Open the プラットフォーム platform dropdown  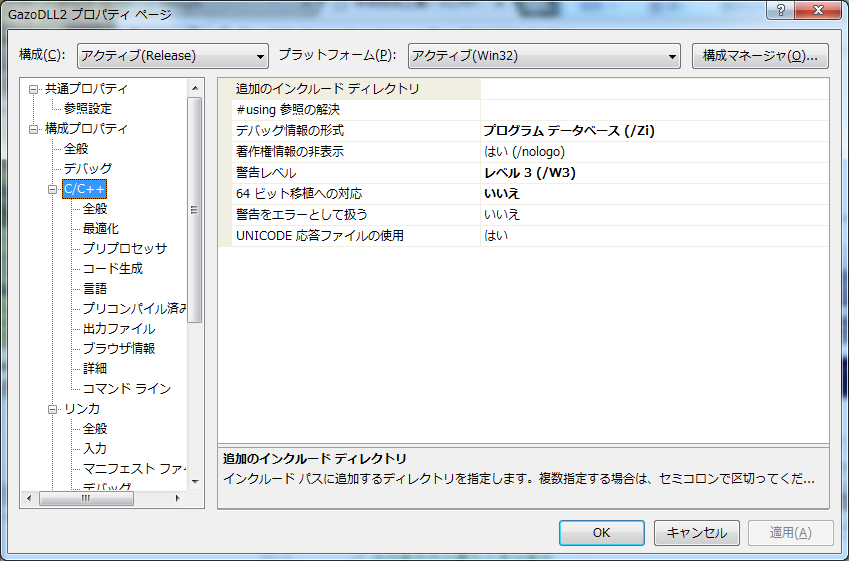[x=544, y=55]
